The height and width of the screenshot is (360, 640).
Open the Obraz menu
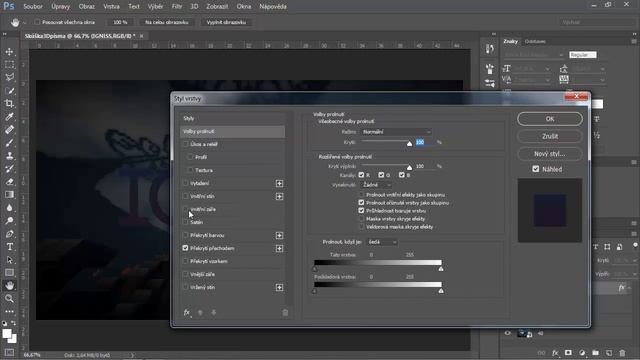pos(87,7)
